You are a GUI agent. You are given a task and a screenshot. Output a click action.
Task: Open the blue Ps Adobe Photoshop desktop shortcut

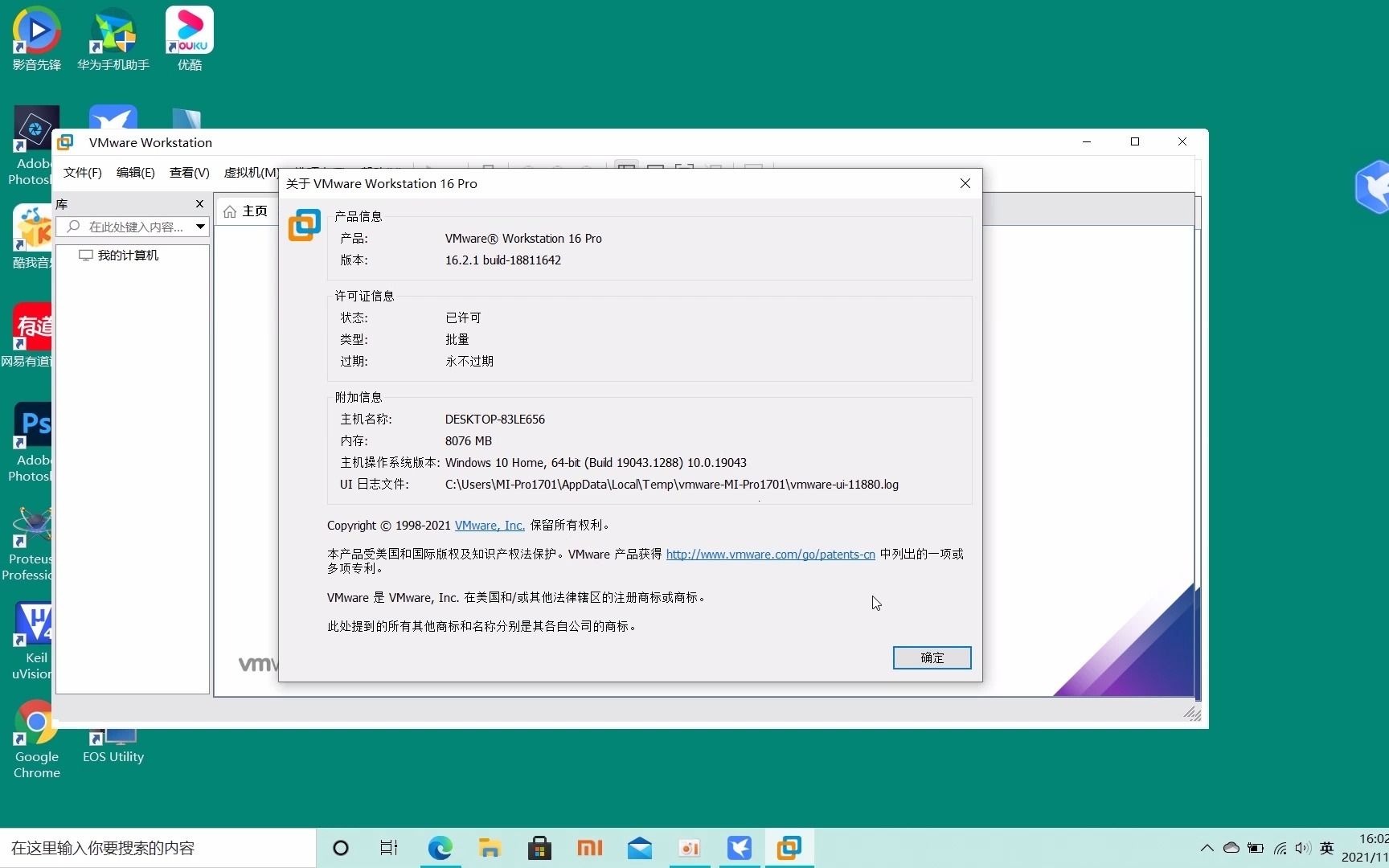pos(31,443)
